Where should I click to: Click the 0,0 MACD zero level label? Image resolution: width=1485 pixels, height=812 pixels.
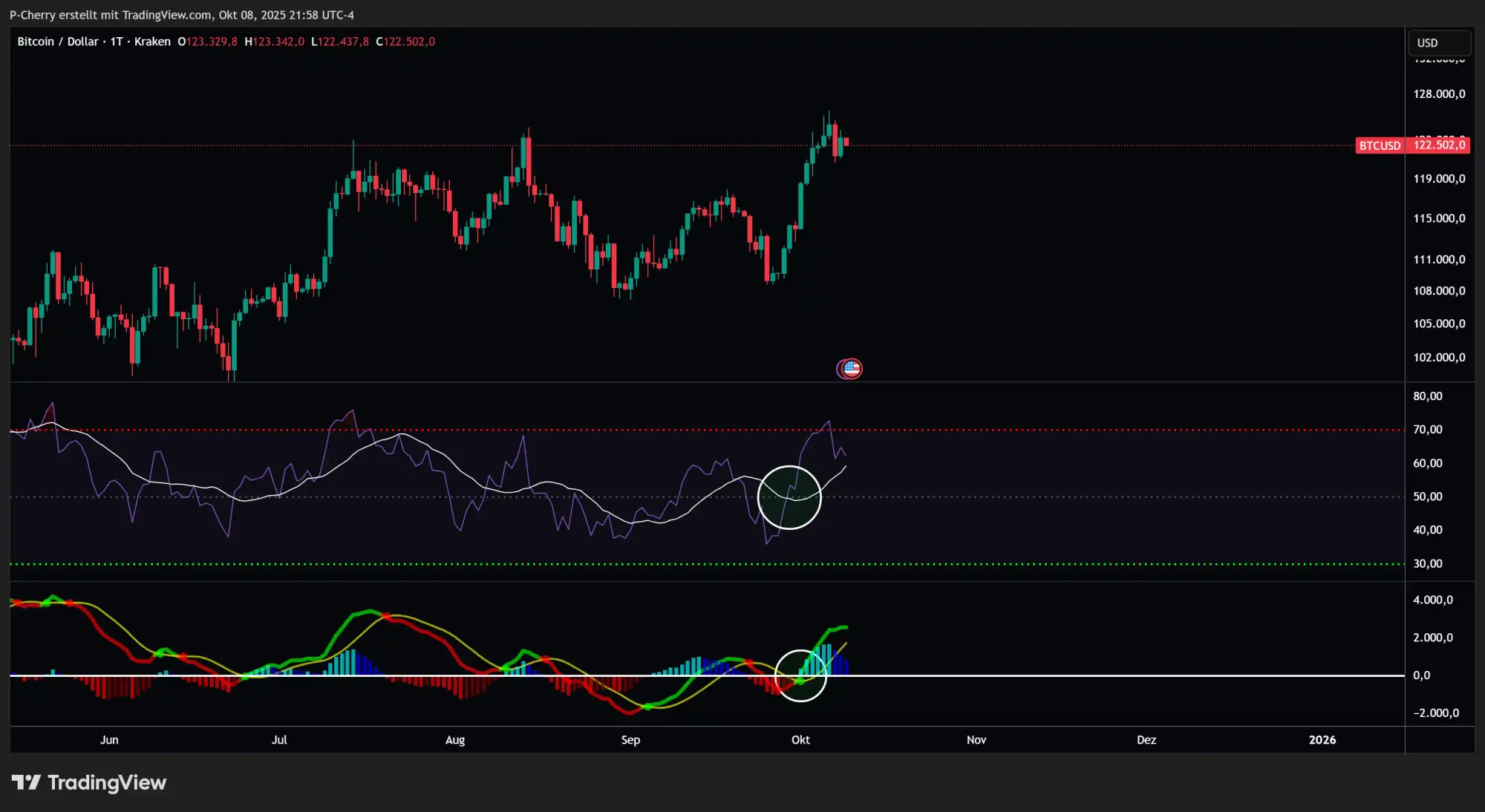coord(1421,675)
